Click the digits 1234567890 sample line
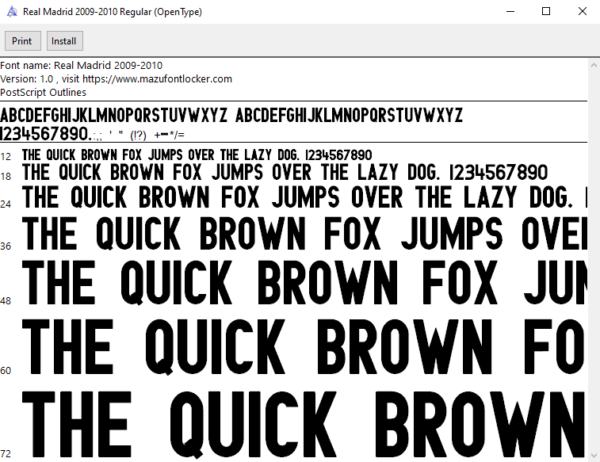 pos(92,134)
